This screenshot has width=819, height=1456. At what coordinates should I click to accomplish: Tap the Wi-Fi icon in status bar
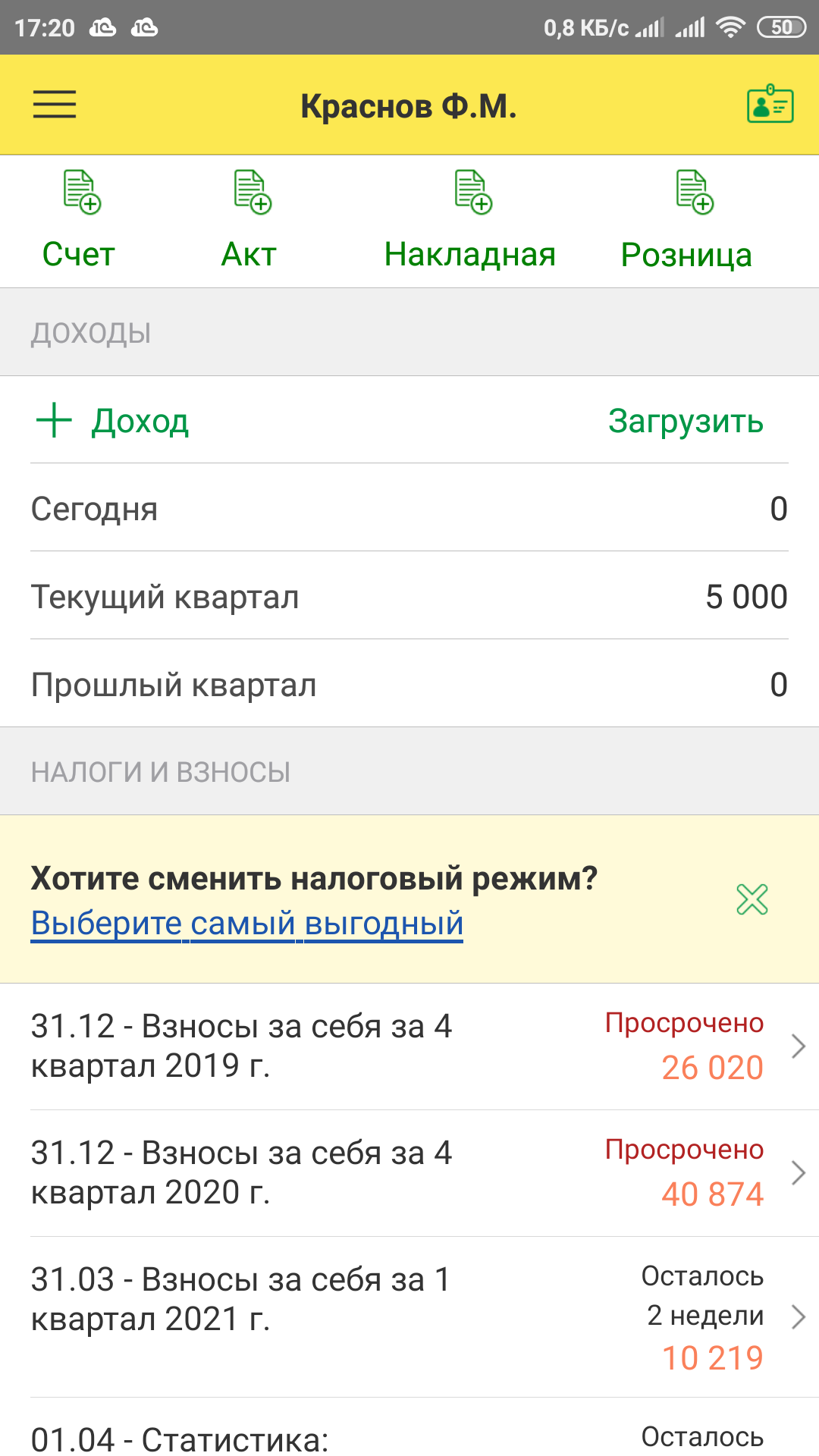[730, 28]
